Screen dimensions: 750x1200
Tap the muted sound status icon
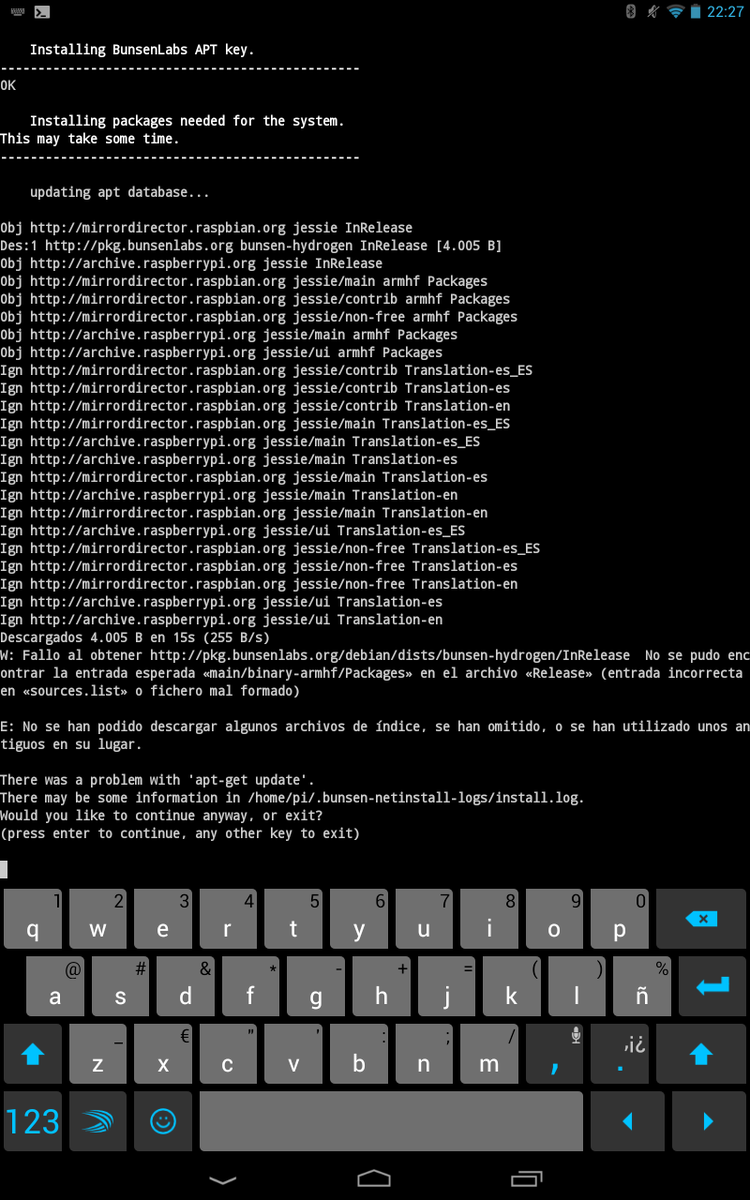pyautogui.click(x=653, y=12)
